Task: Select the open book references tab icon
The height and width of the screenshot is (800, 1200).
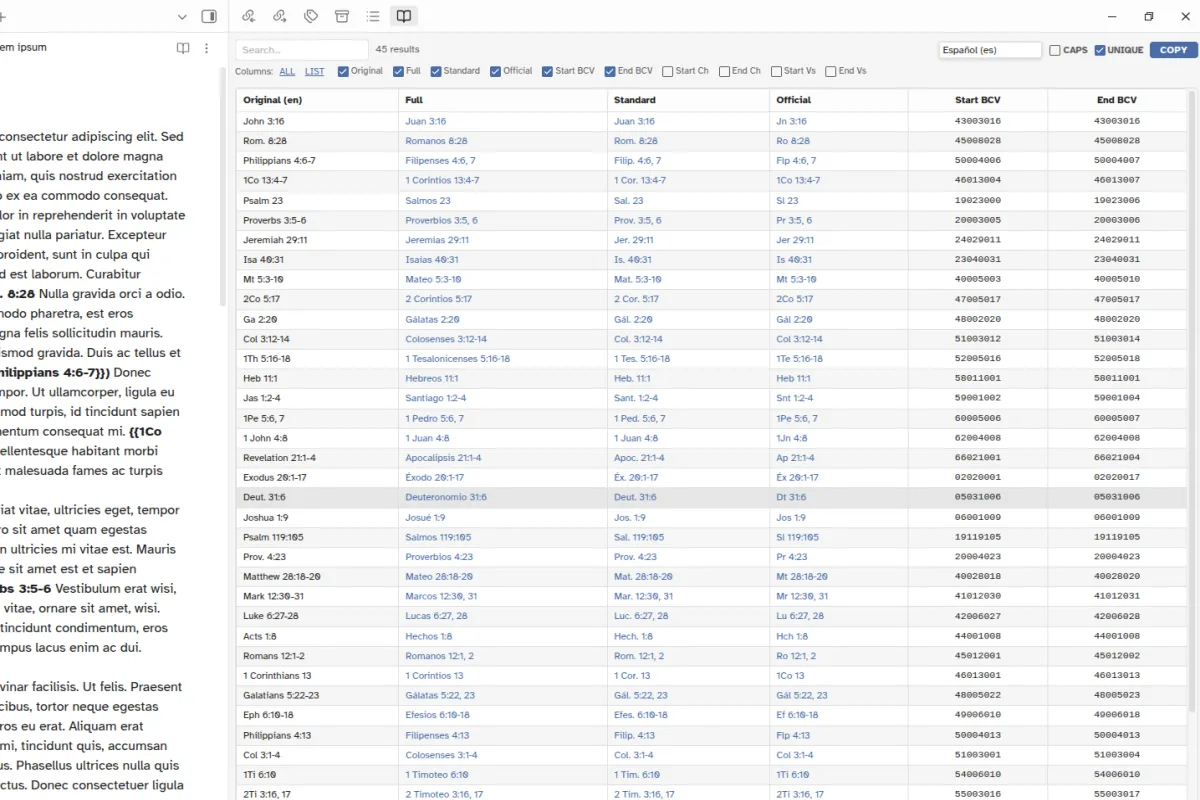Action: (x=404, y=16)
